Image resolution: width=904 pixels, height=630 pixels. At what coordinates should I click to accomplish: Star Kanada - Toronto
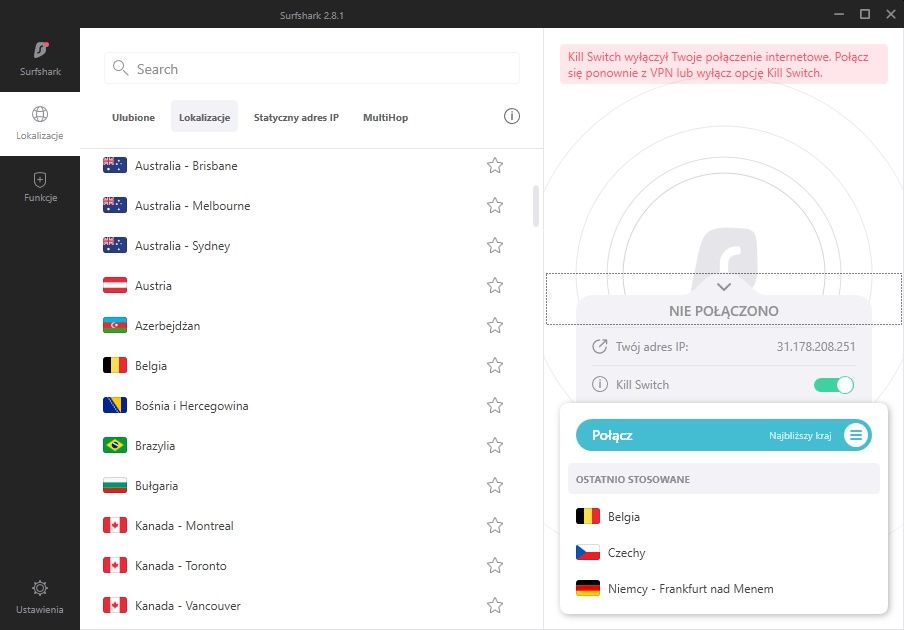495,565
